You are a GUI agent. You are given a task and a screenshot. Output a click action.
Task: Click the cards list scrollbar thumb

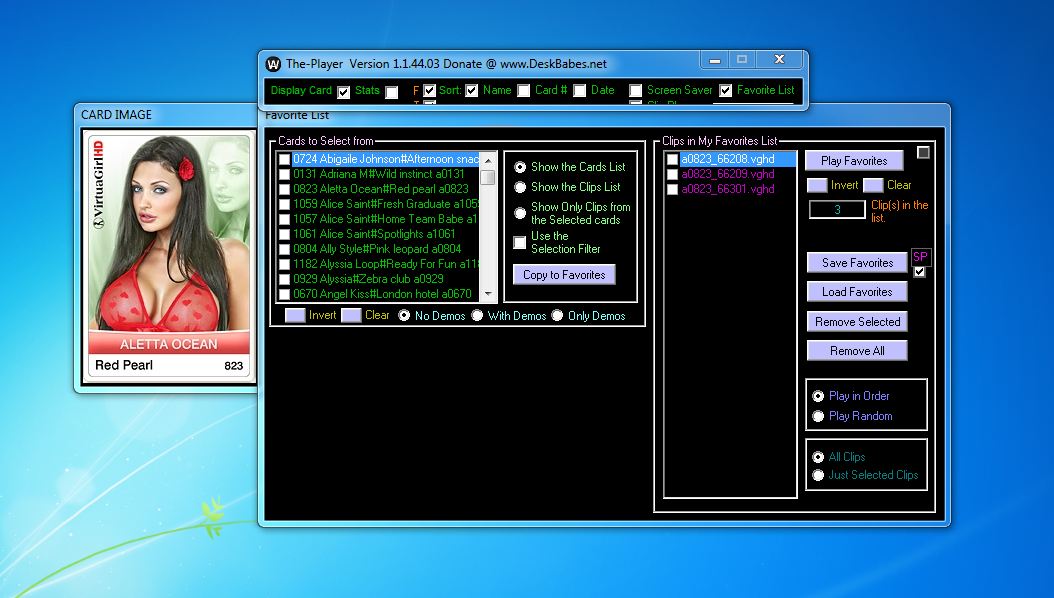[489, 177]
